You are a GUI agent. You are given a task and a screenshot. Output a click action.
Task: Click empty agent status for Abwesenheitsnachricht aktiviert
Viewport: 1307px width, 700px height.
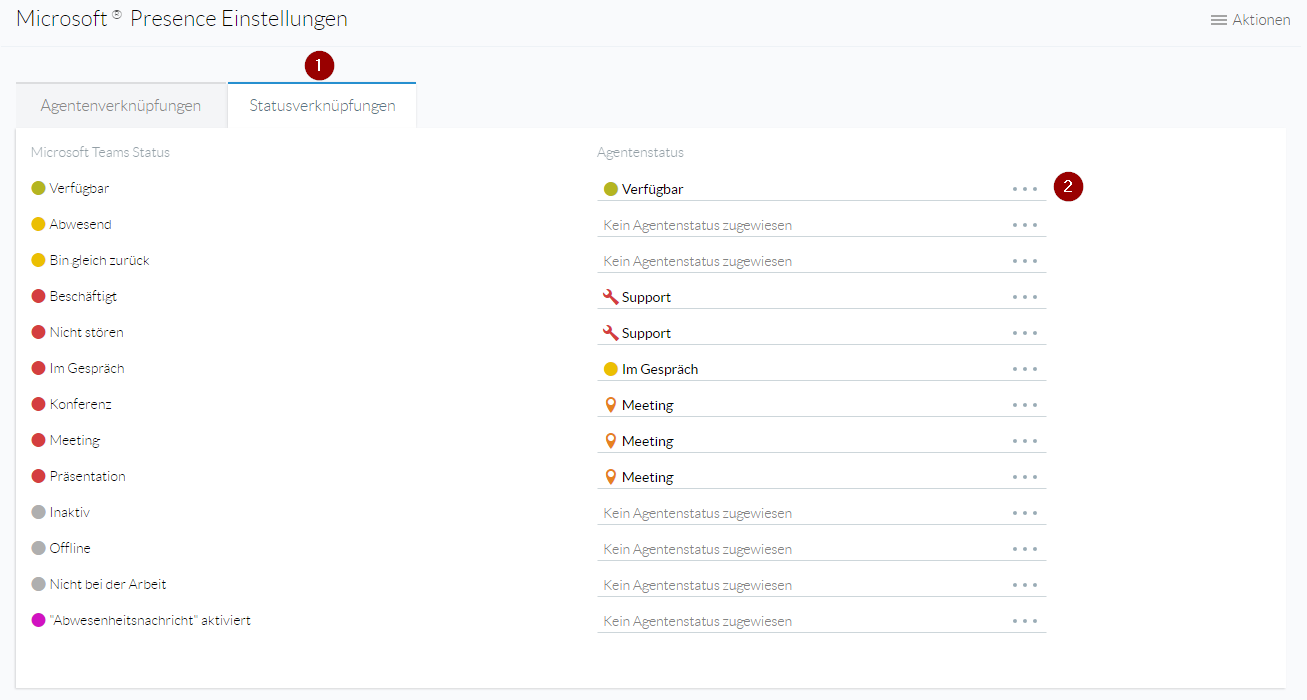tap(822, 621)
